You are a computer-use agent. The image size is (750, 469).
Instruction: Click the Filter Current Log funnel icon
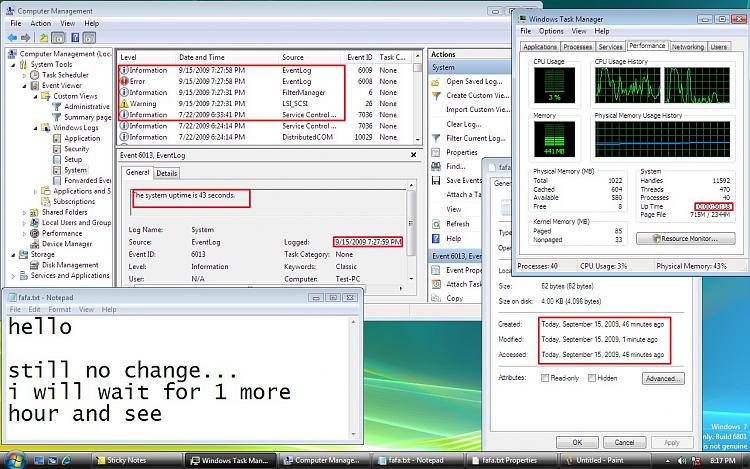tap(436, 138)
